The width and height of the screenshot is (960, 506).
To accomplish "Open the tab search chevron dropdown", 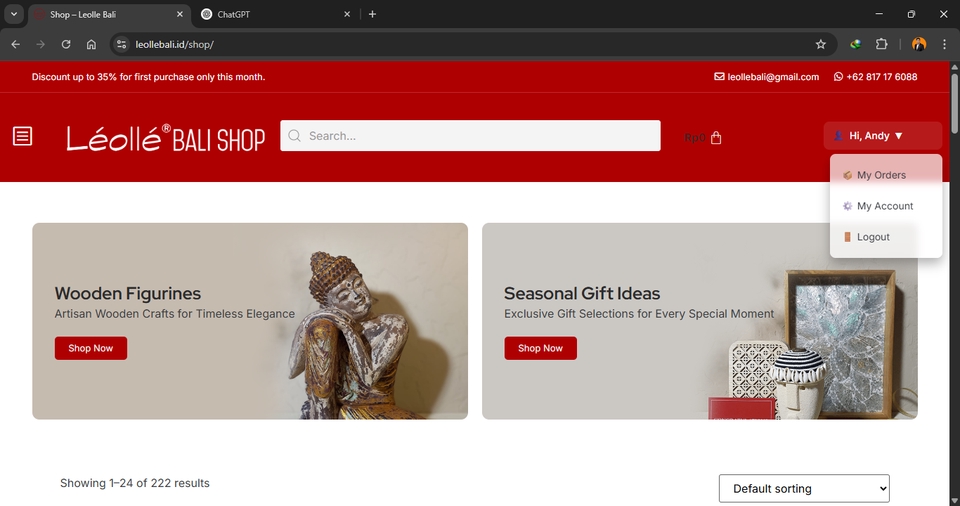I will pos(14,14).
